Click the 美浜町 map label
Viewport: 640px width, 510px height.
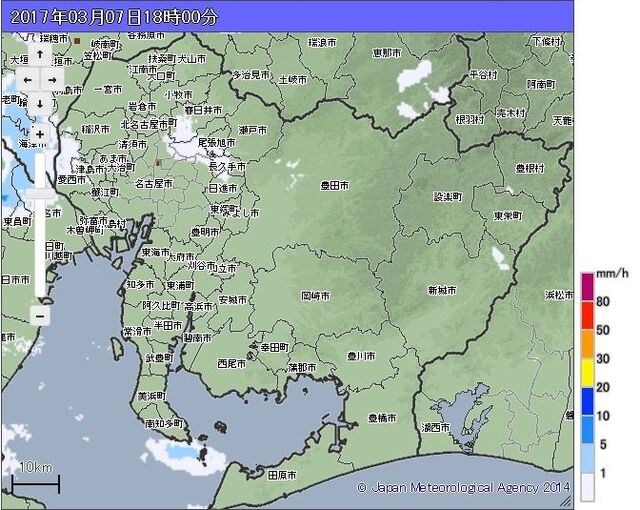(x=152, y=396)
